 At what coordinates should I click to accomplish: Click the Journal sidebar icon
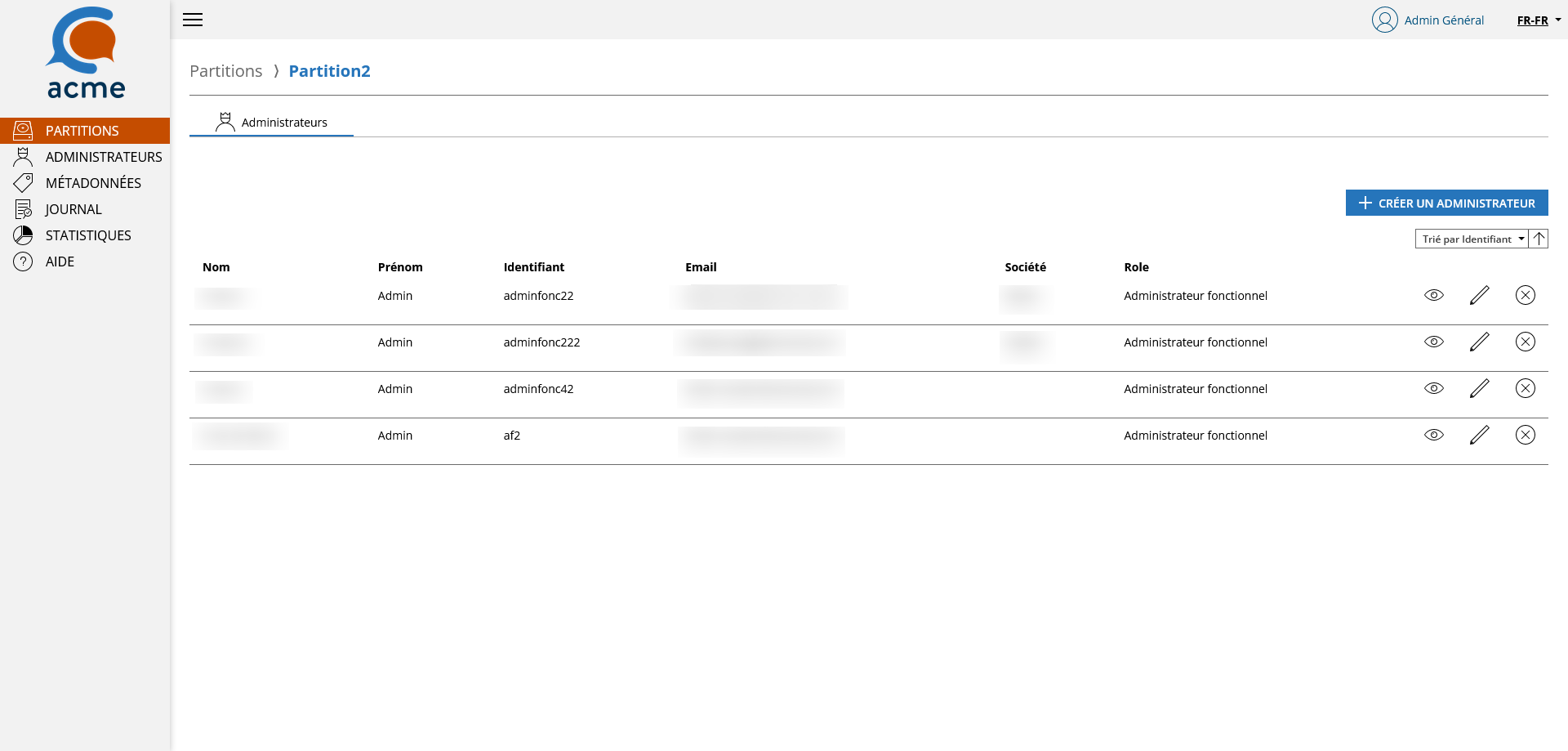[x=23, y=209]
